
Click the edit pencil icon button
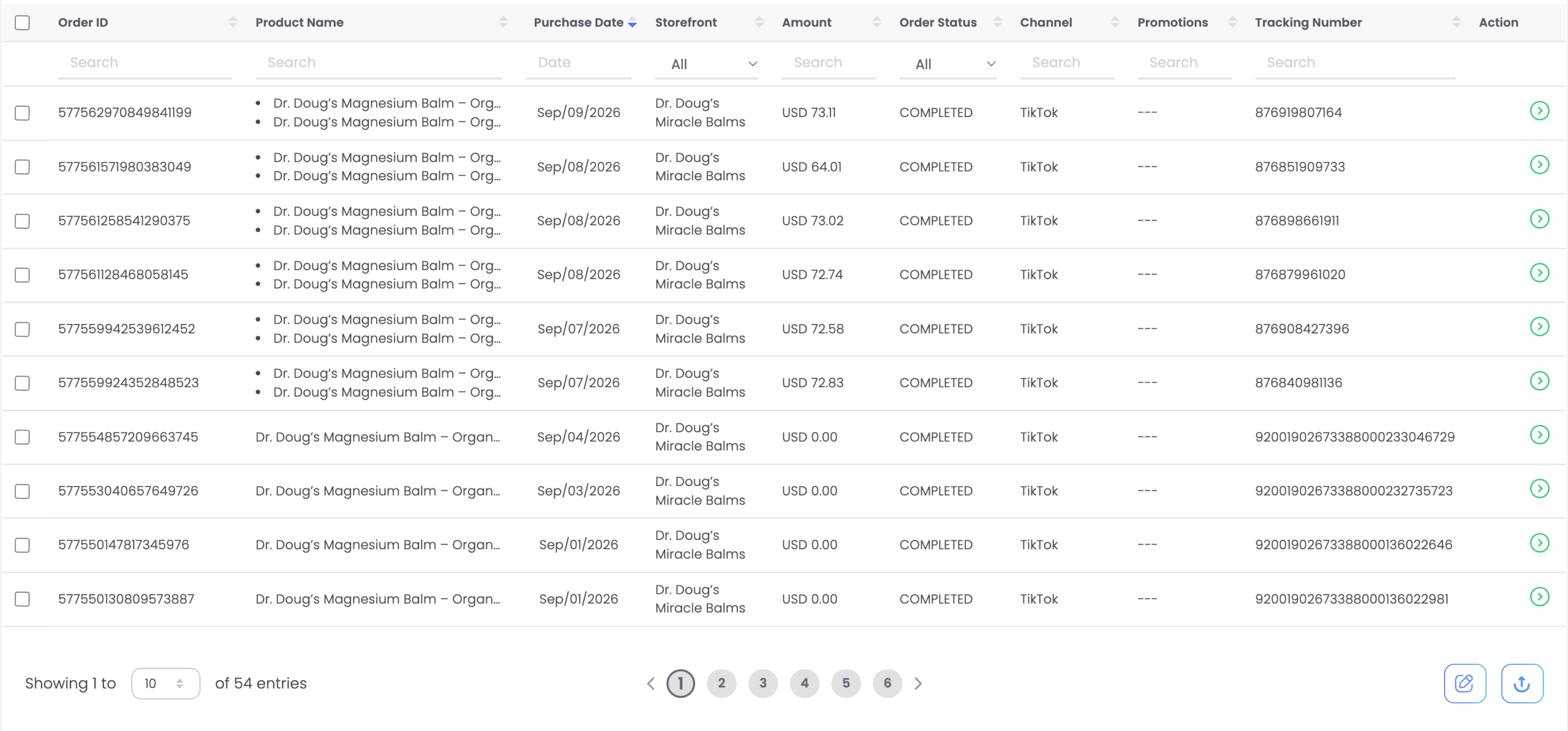coord(1464,683)
